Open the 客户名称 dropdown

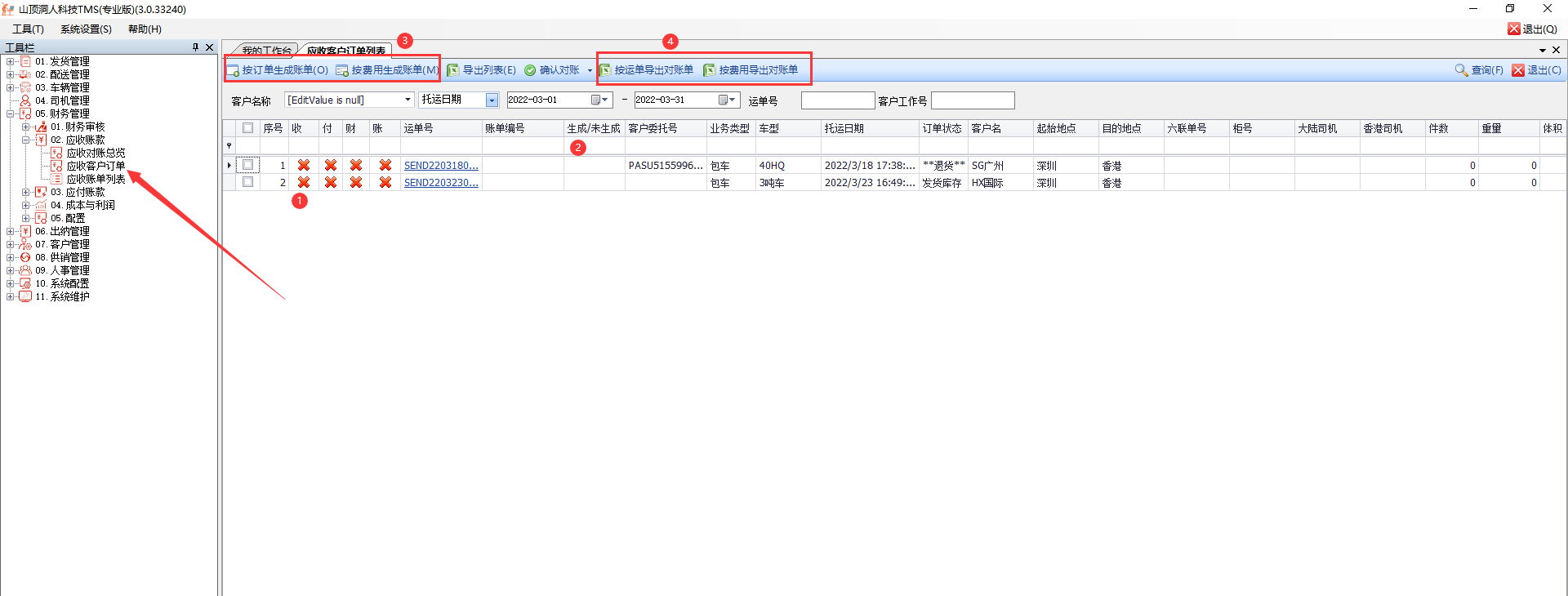pyautogui.click(x=408, y=100)
